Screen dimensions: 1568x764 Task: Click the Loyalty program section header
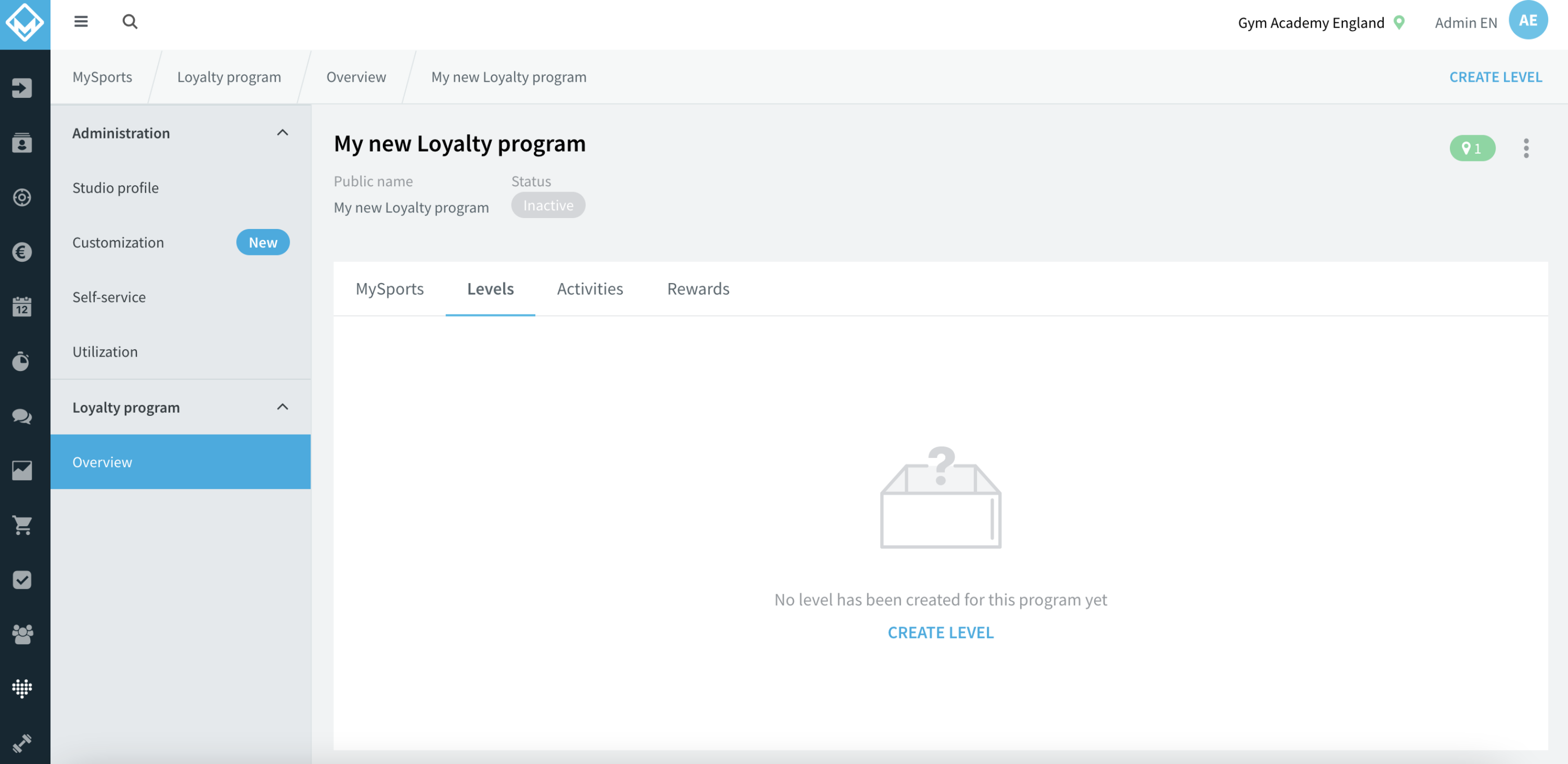click(181, 406)
